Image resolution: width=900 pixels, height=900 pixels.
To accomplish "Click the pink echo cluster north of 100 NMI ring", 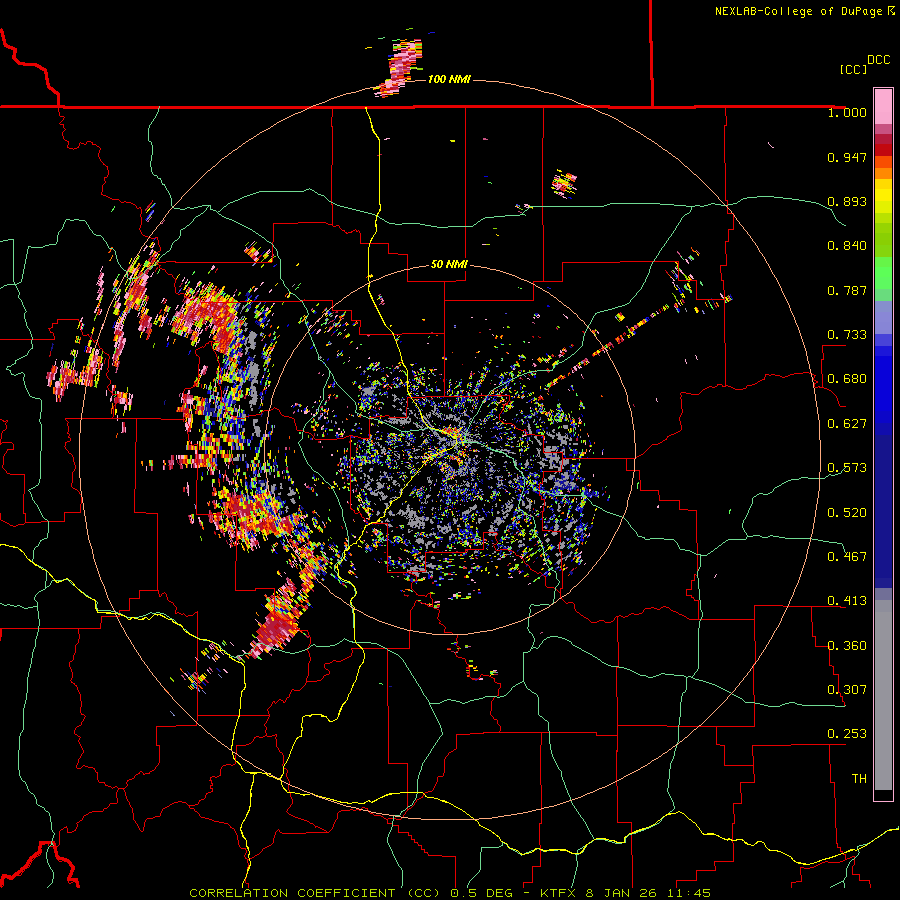I will click(x=399, y=67).
